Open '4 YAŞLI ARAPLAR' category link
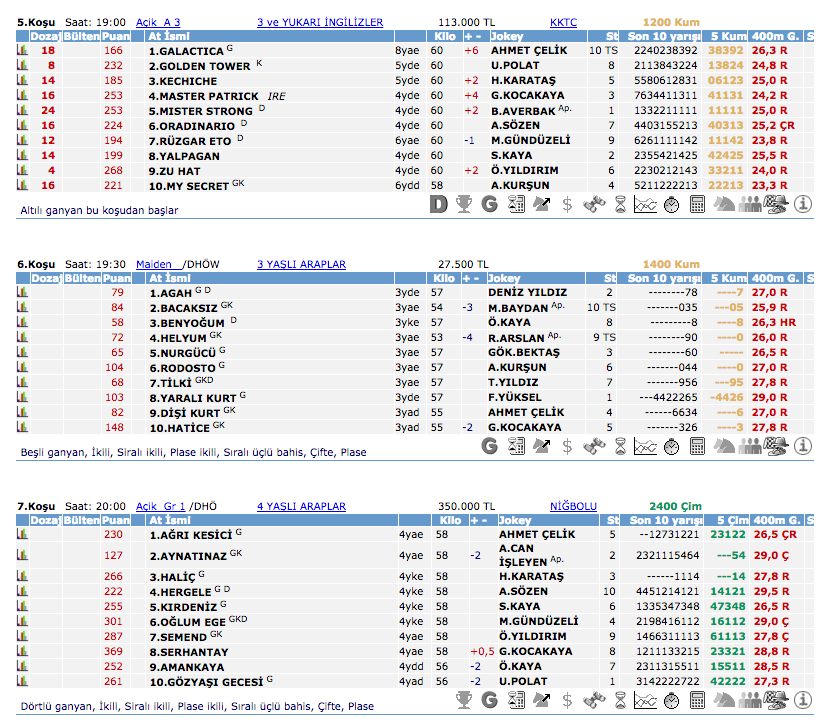 pyautogui.click(x=301, y=506)
